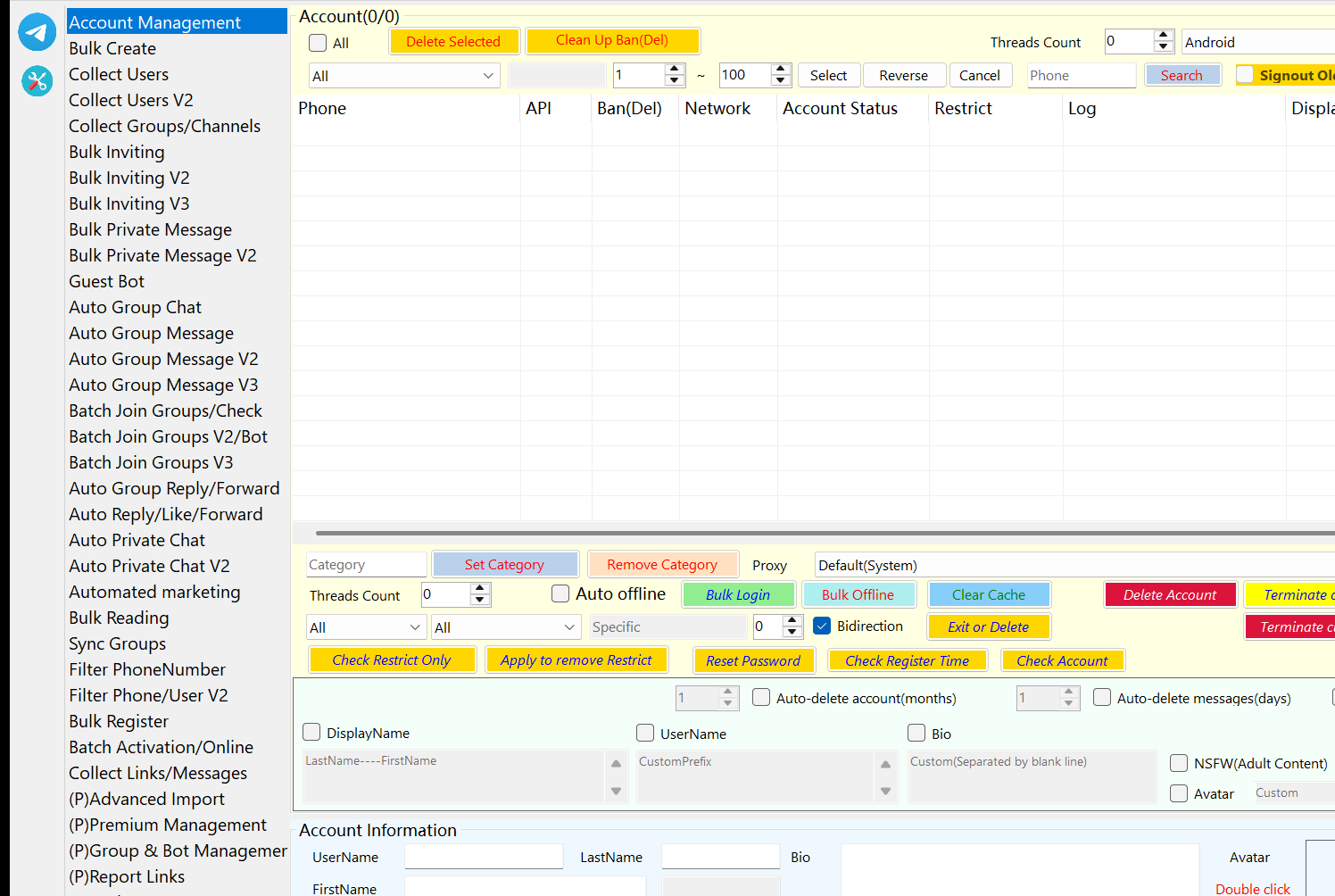Screen dimensions: 1335x896
Task: Check the Avatar checkbox
Action: pos(1179,793)
